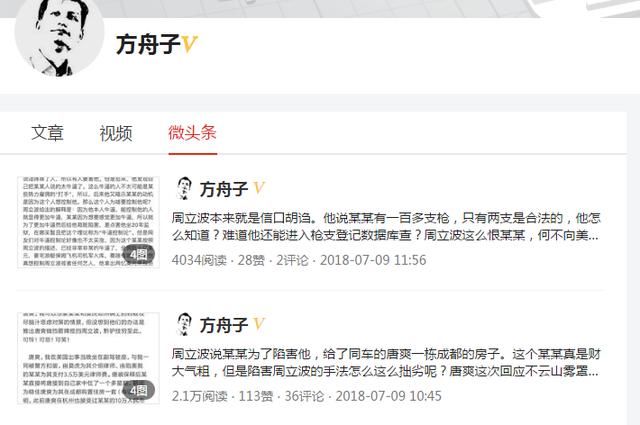This screenshot has width=640, height=425.
Task: Click the small avatar in the 11:56 post
Action: pyautogui.click(x=184, y=188)
